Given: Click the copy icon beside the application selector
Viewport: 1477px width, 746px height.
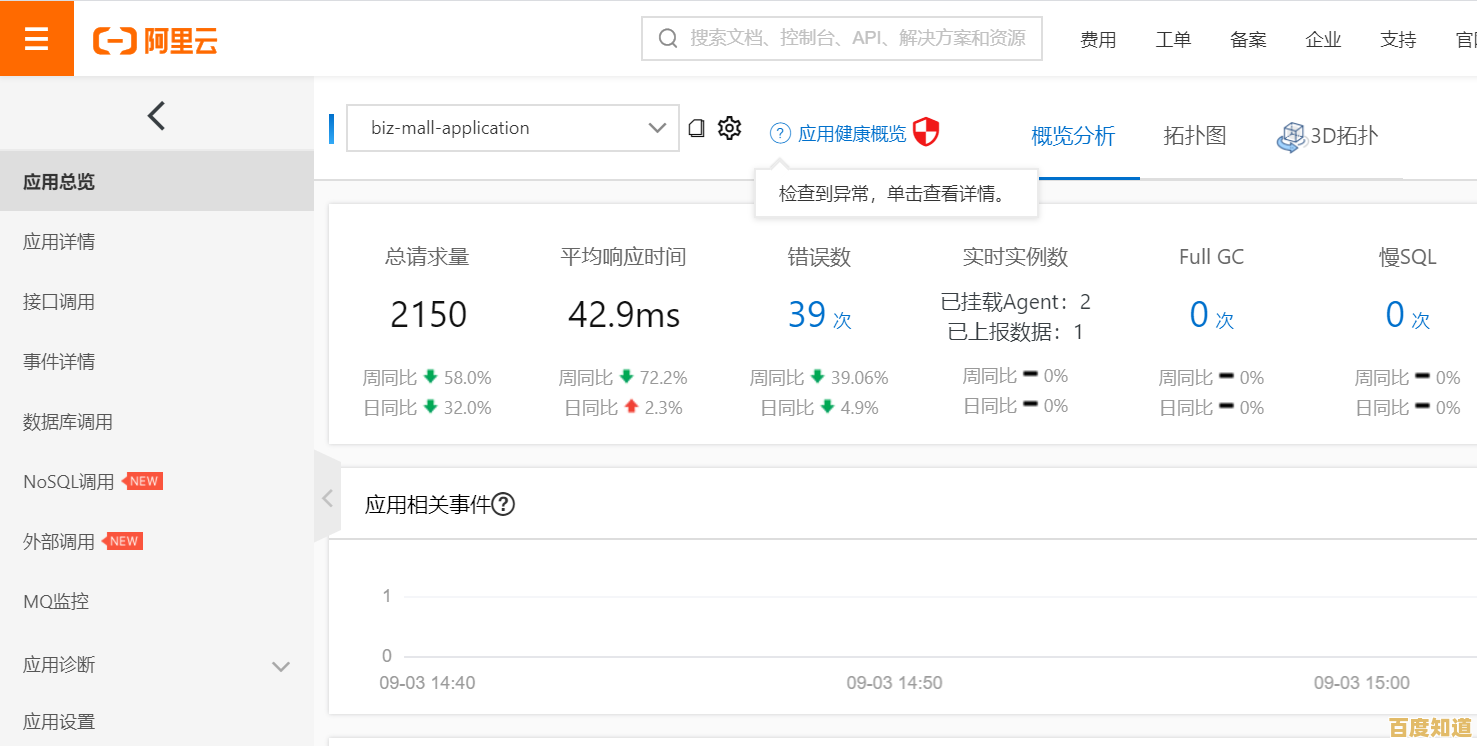Looking at the screenshot, I should tap(697, 127).
